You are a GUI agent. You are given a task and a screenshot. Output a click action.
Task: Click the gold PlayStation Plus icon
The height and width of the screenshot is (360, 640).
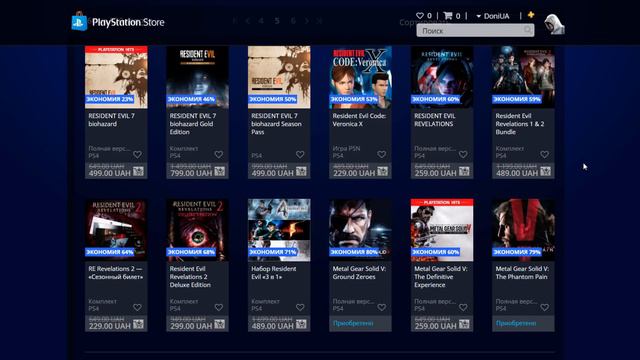coord(531,15)
